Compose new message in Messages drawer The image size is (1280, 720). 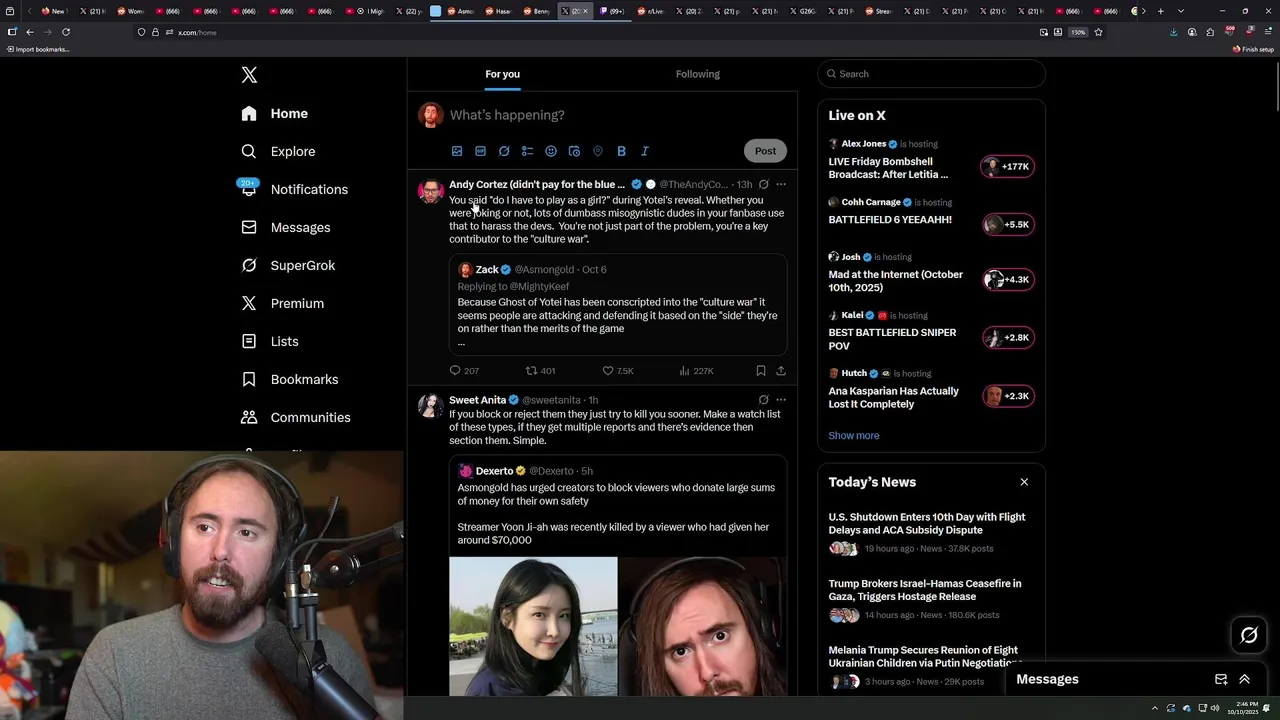(x=1221, y=679)
